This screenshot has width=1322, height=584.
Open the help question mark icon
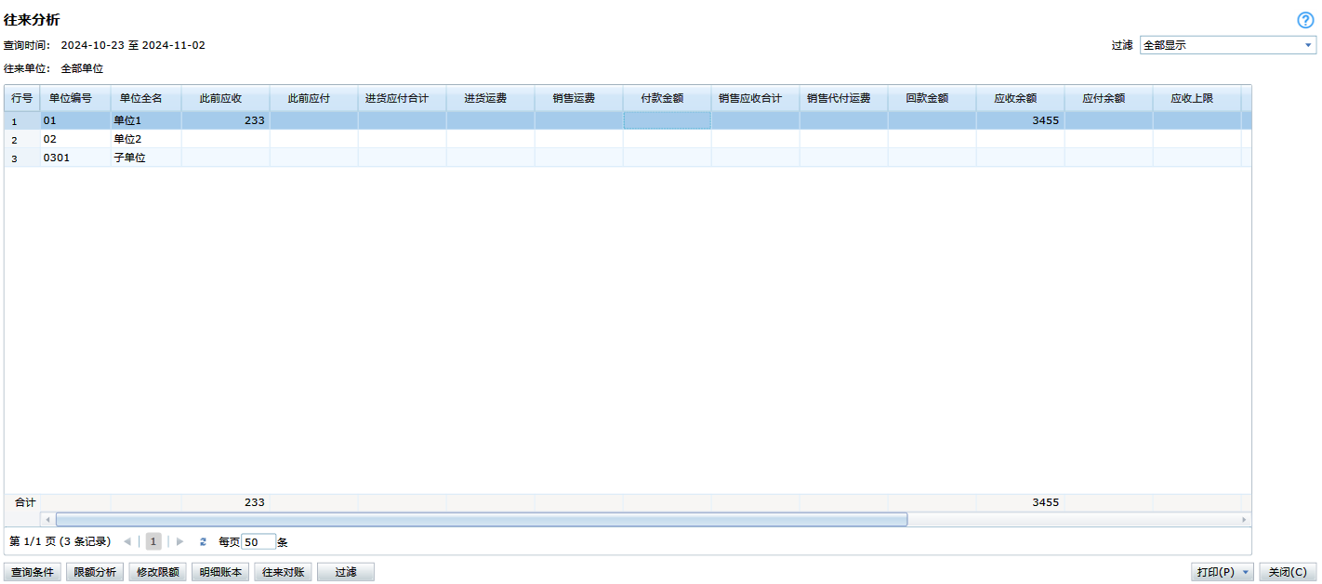click(1305, 20)
